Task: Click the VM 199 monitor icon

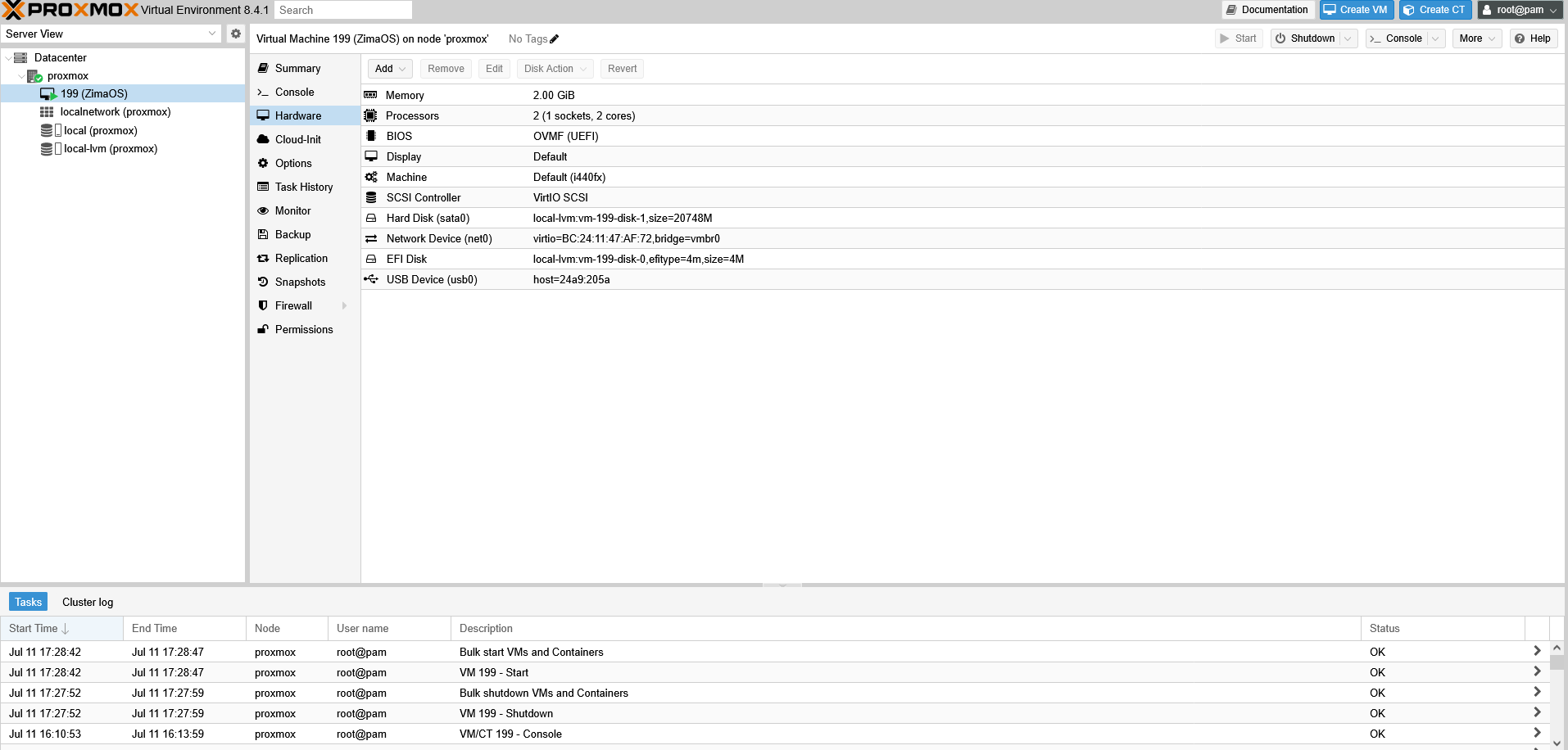Action: pyautogui.click(x=48, y=94)
